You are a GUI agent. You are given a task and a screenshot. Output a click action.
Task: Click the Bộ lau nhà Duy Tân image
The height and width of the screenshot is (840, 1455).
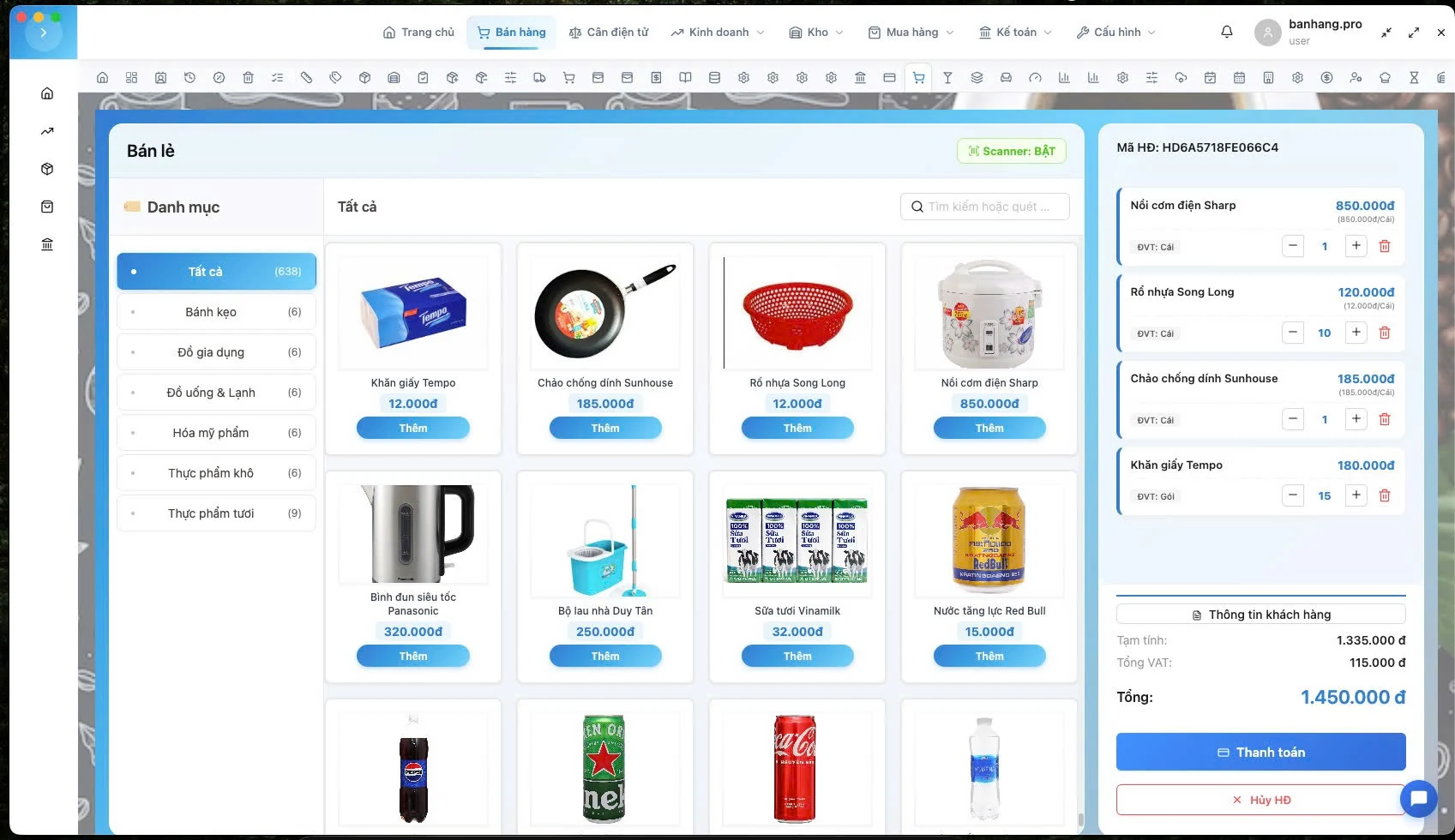point(605,540)
